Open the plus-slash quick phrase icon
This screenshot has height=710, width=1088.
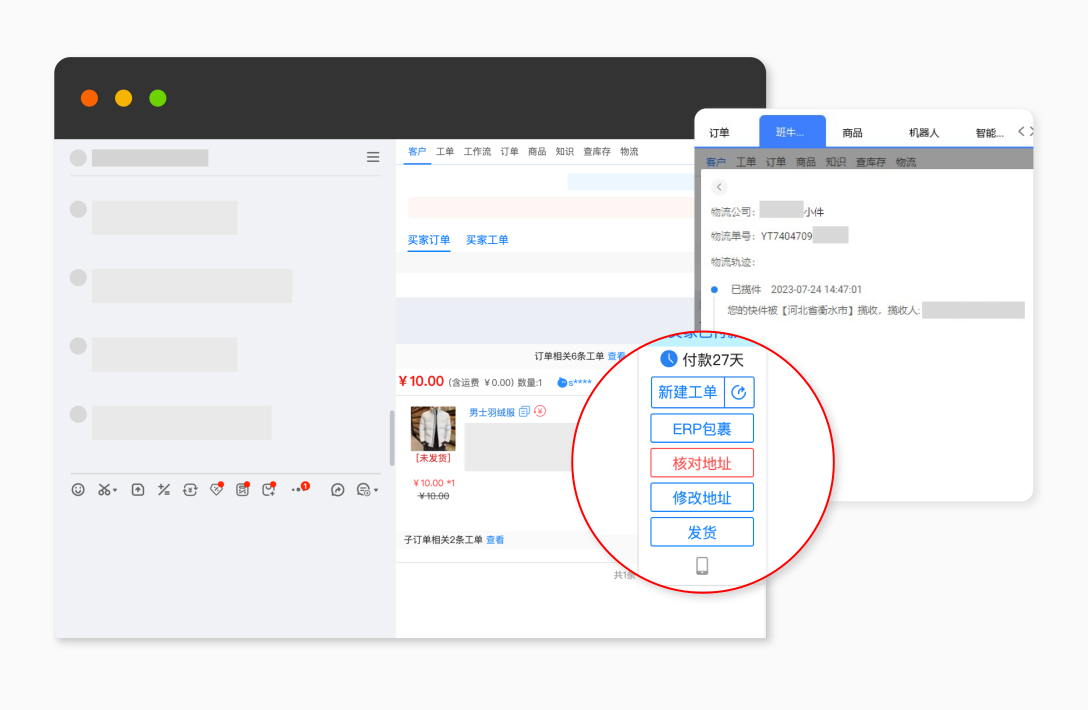tap(164, 490)
